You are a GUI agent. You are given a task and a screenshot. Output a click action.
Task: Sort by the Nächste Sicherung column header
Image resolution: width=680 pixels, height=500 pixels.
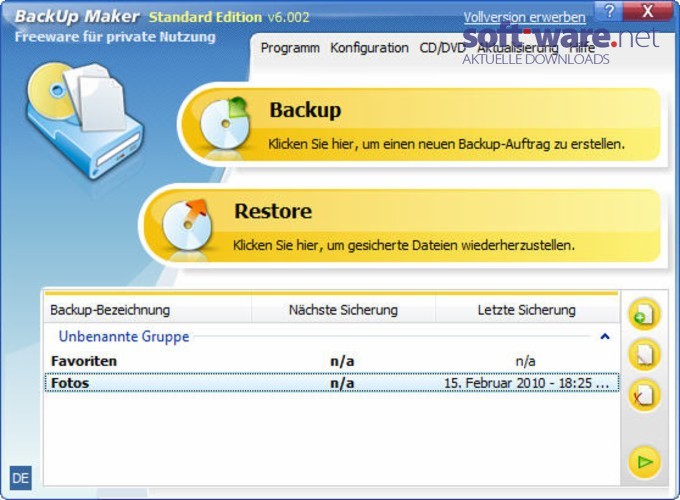(343, 310)
